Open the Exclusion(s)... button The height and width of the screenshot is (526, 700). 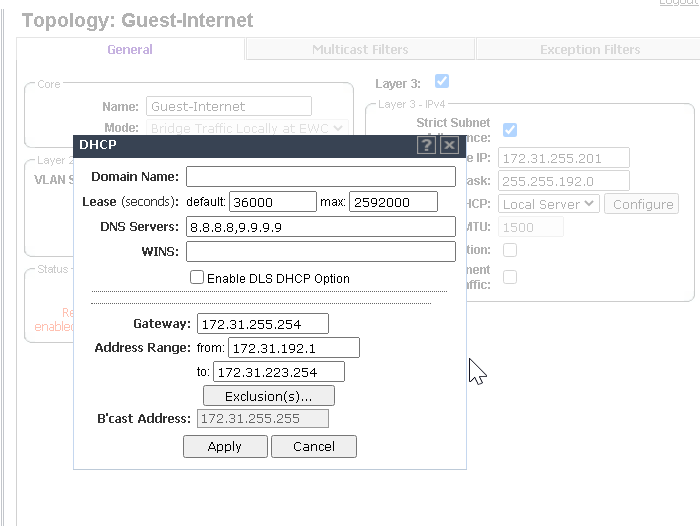(268, 396)
